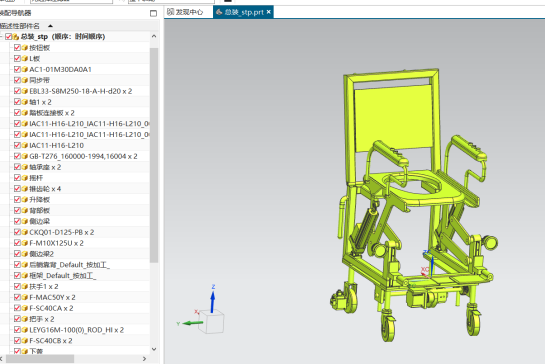Switch to the 发现中心 tab

185,12
